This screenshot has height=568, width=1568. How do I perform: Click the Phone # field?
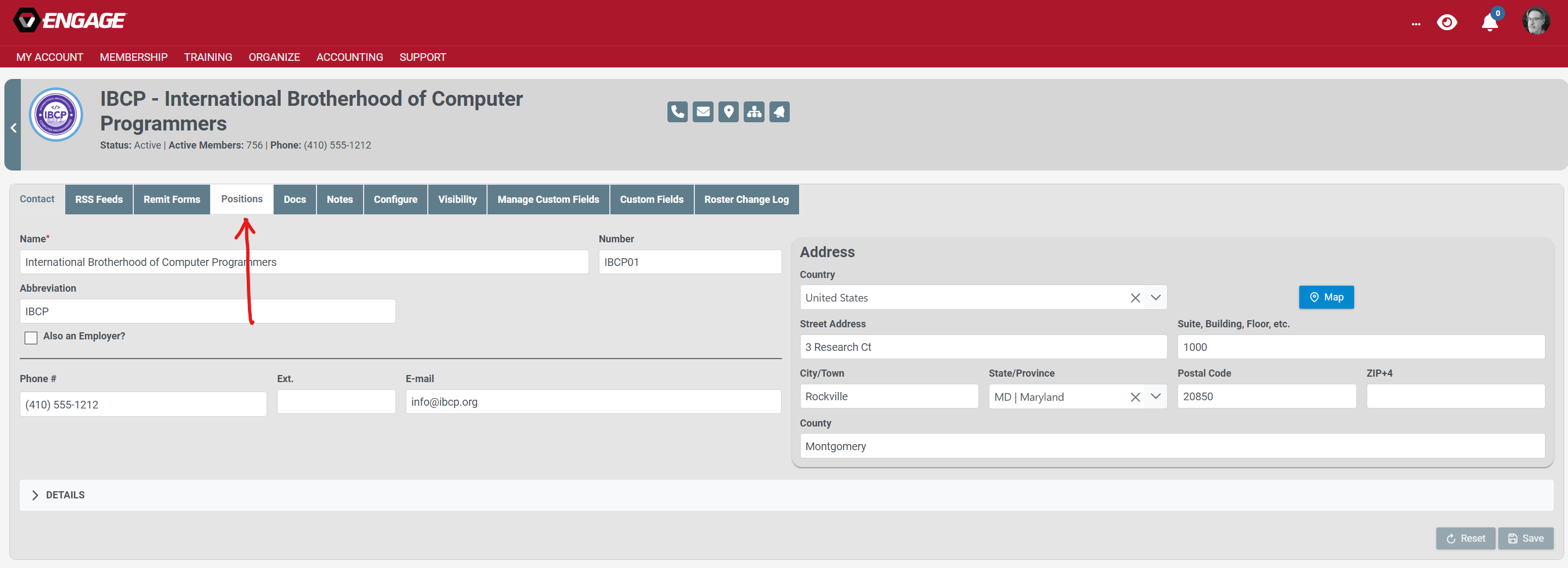coord(143,404)
